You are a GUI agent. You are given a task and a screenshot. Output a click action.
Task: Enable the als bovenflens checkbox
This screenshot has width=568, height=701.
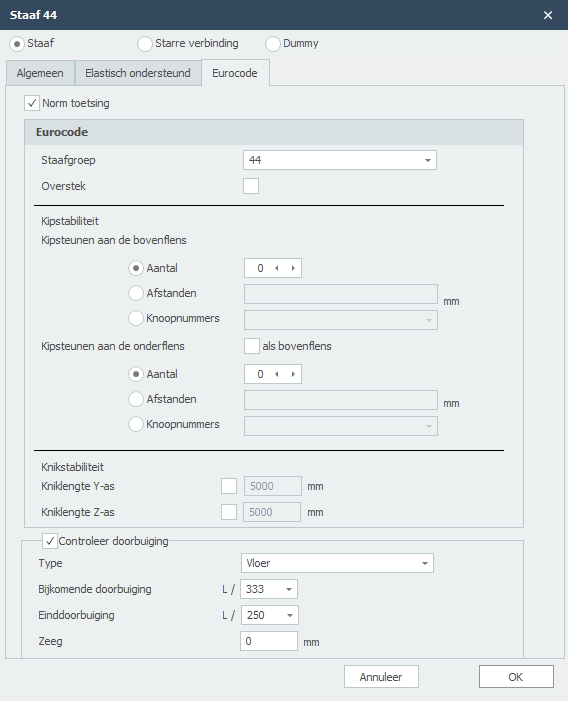click(252, 346)
